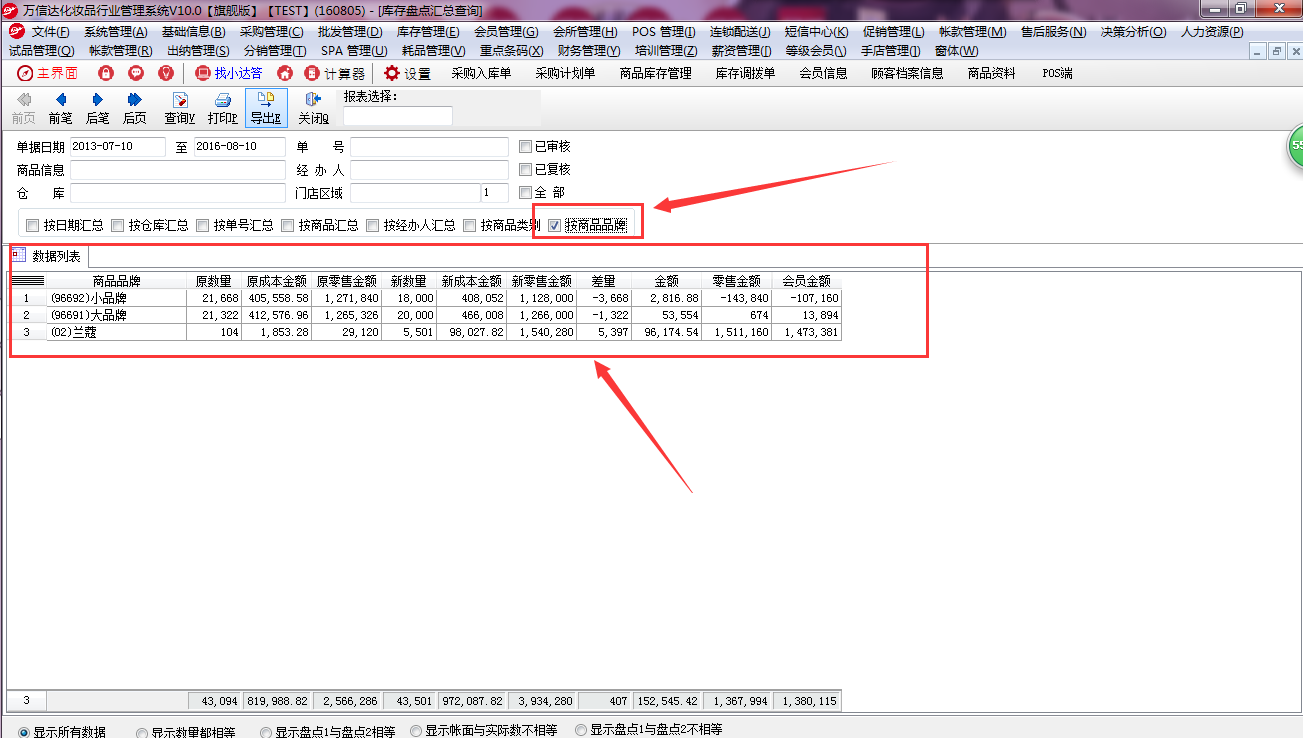This screenshot has width=1303, height=738.
Task: Enable 按单号汇总 grouping
Action: point(203,225)
